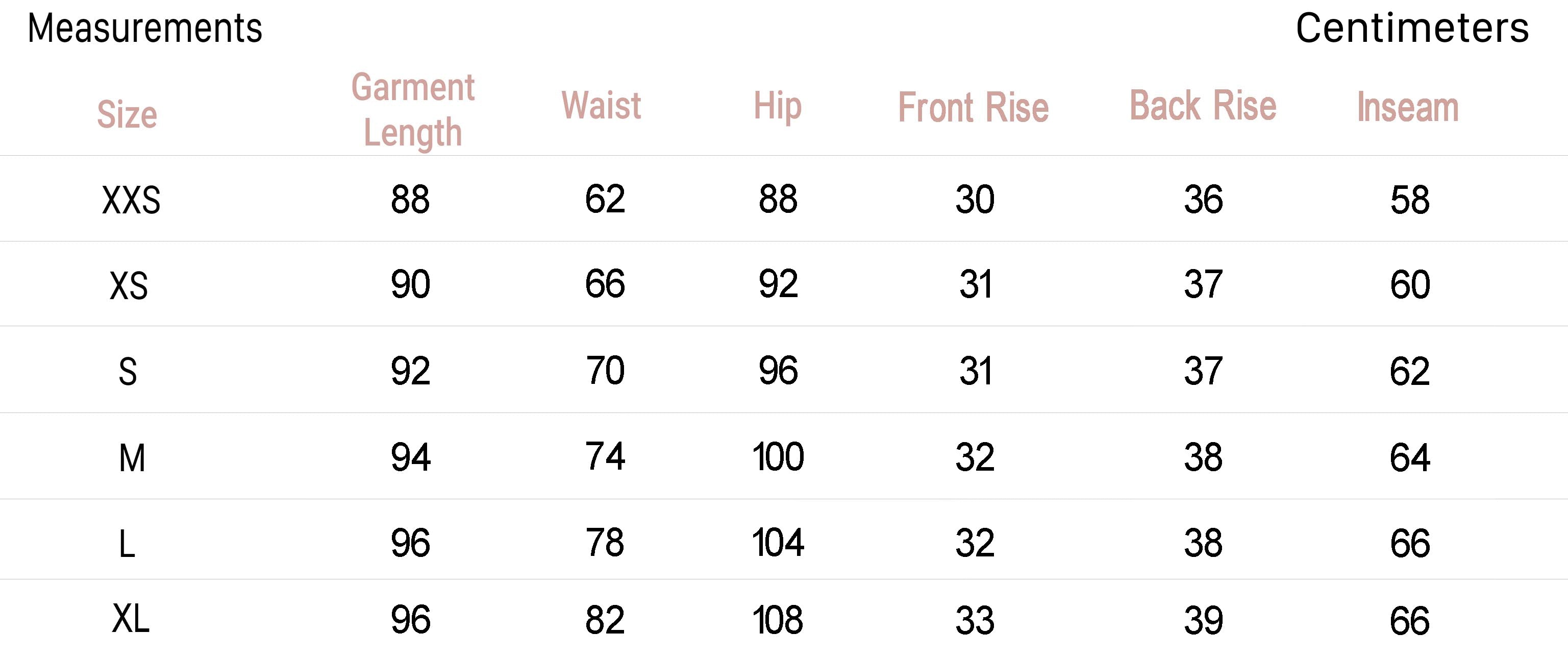The width and height of the screenshot is (1568, 657).
Task: Select the Size column header
Action: tap(127, 114)
